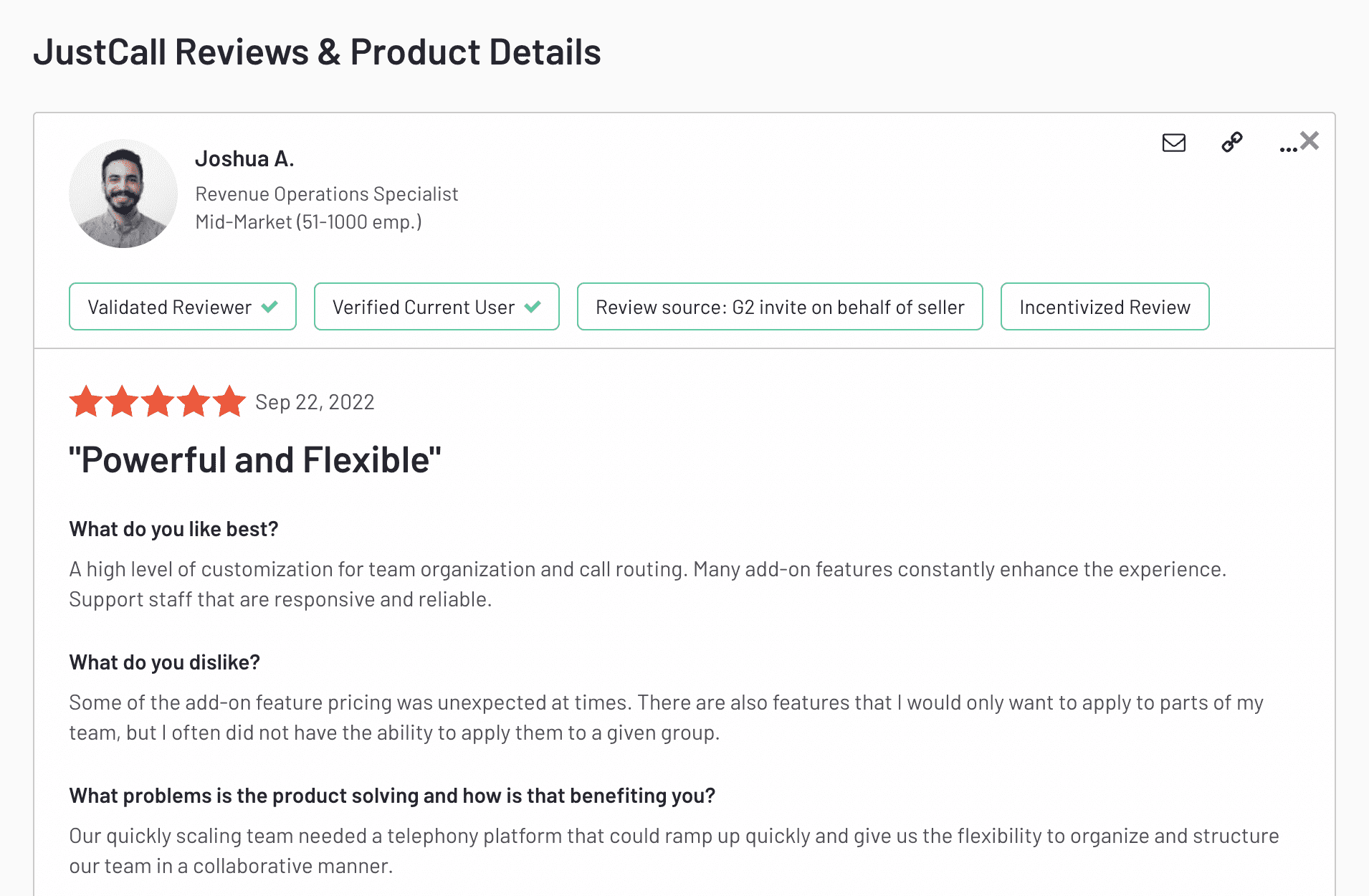Click the third orange rating star

158,401
